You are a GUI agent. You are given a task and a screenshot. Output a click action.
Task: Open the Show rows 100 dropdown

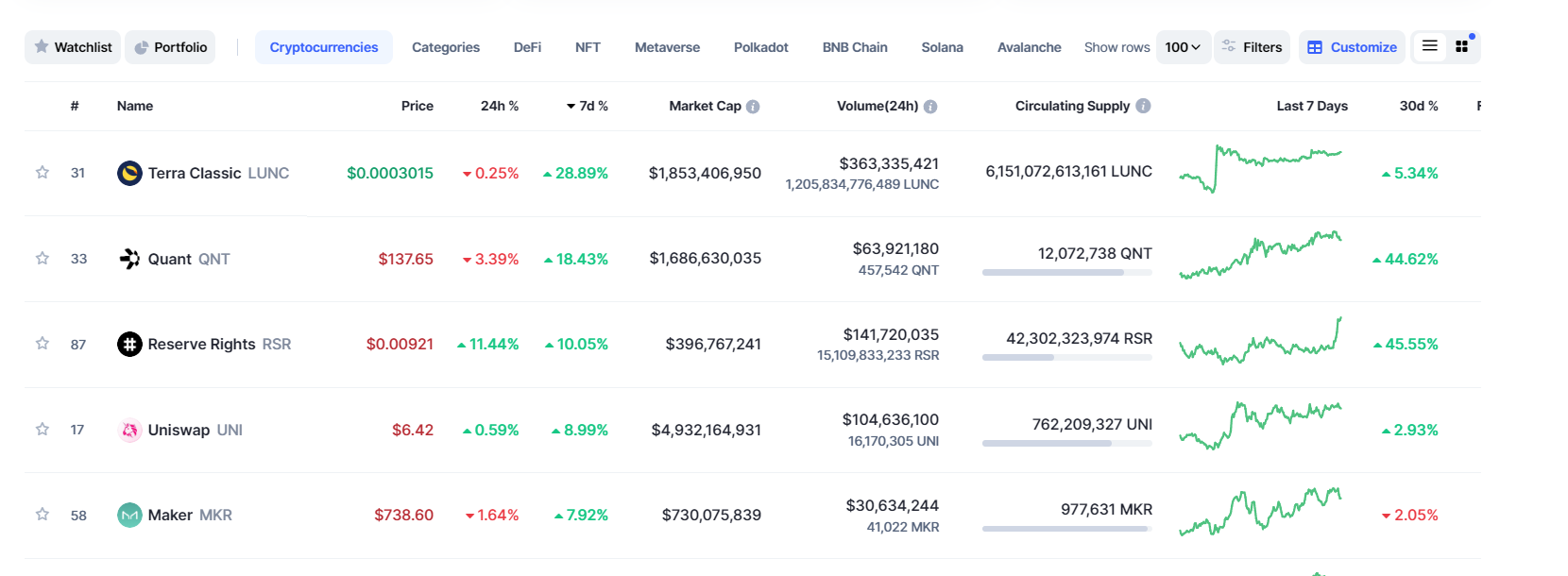1183,47
